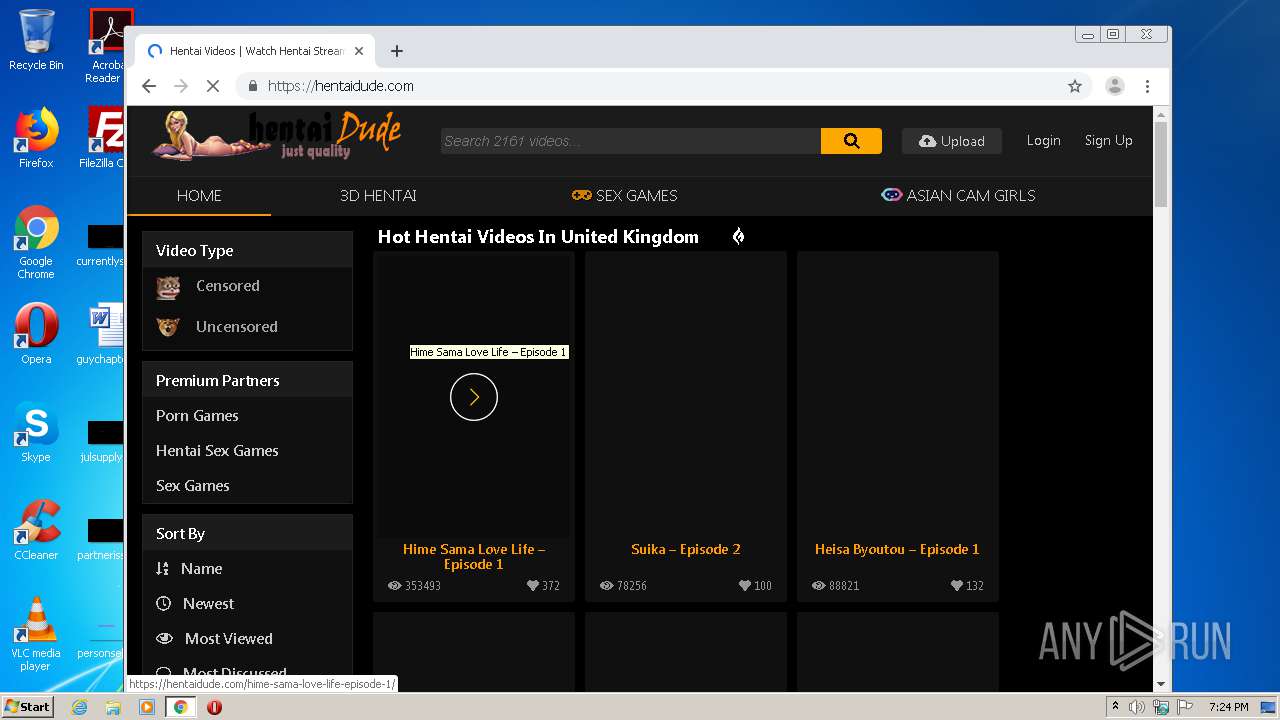The width and height of the screenshot is (1280, 720).
Task: Click the Login link
Action: (1043, 141)
